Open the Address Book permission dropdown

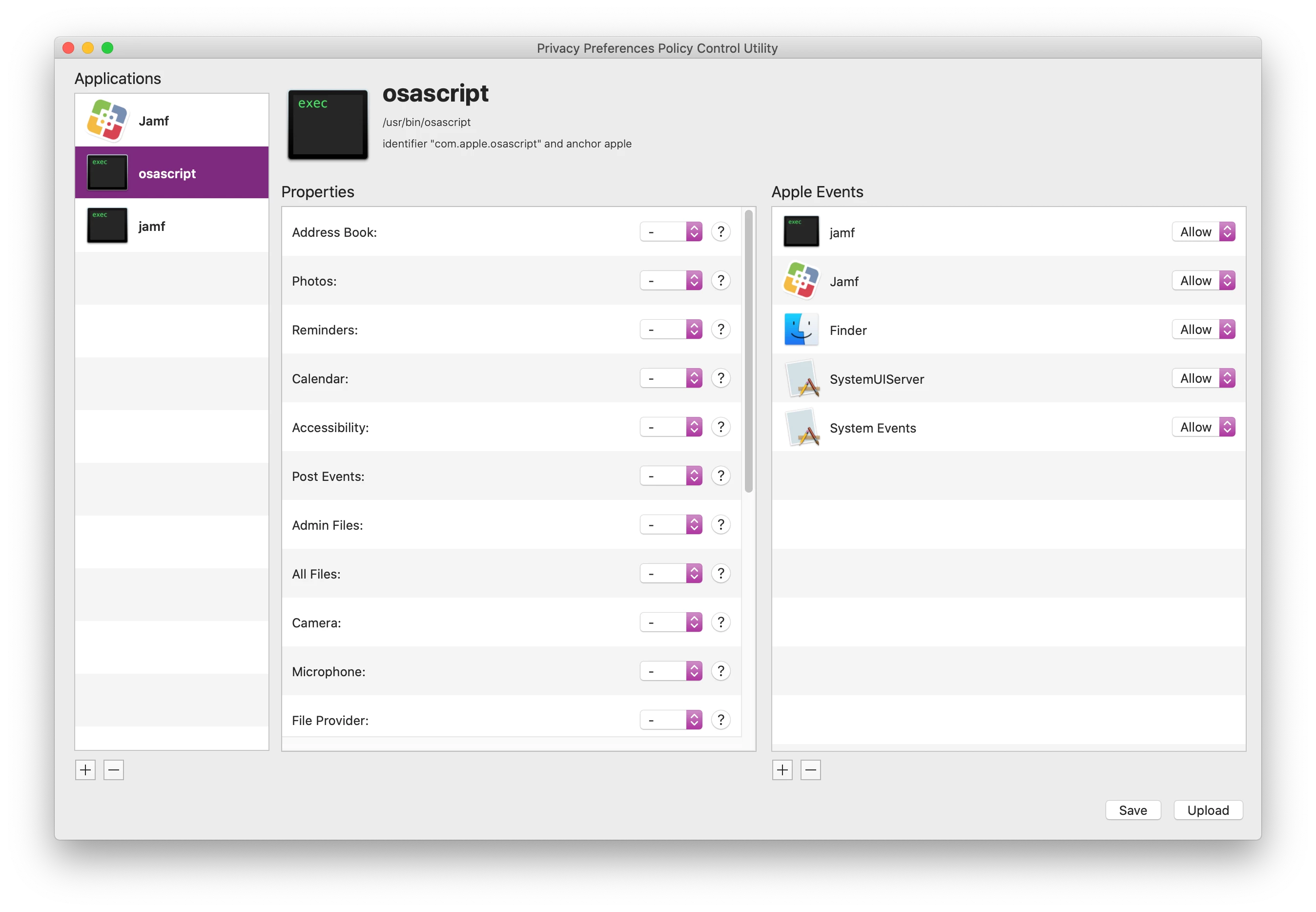[x=671, y=231]
